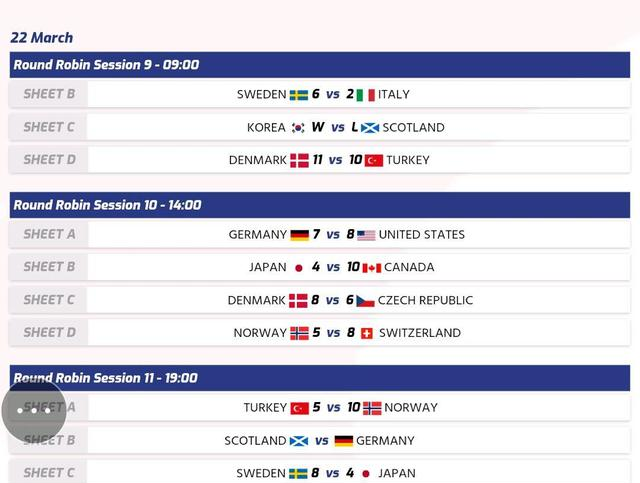Select the Germany vs United States match
640x483 pixels.
320,234
